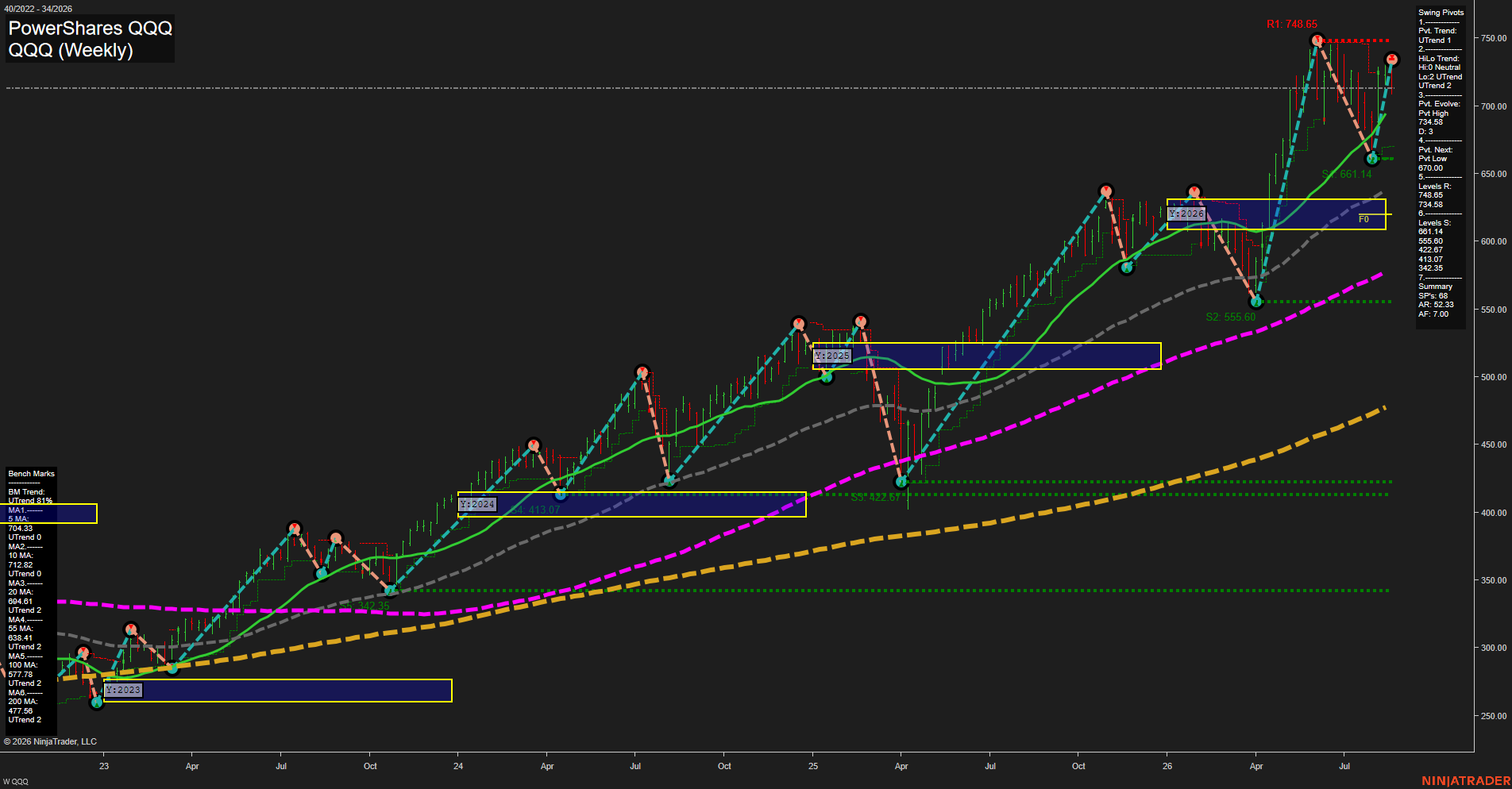Click the 250.00 price axis label
The height and width of the screenshot is (789, 1512).
point(1494,716)
